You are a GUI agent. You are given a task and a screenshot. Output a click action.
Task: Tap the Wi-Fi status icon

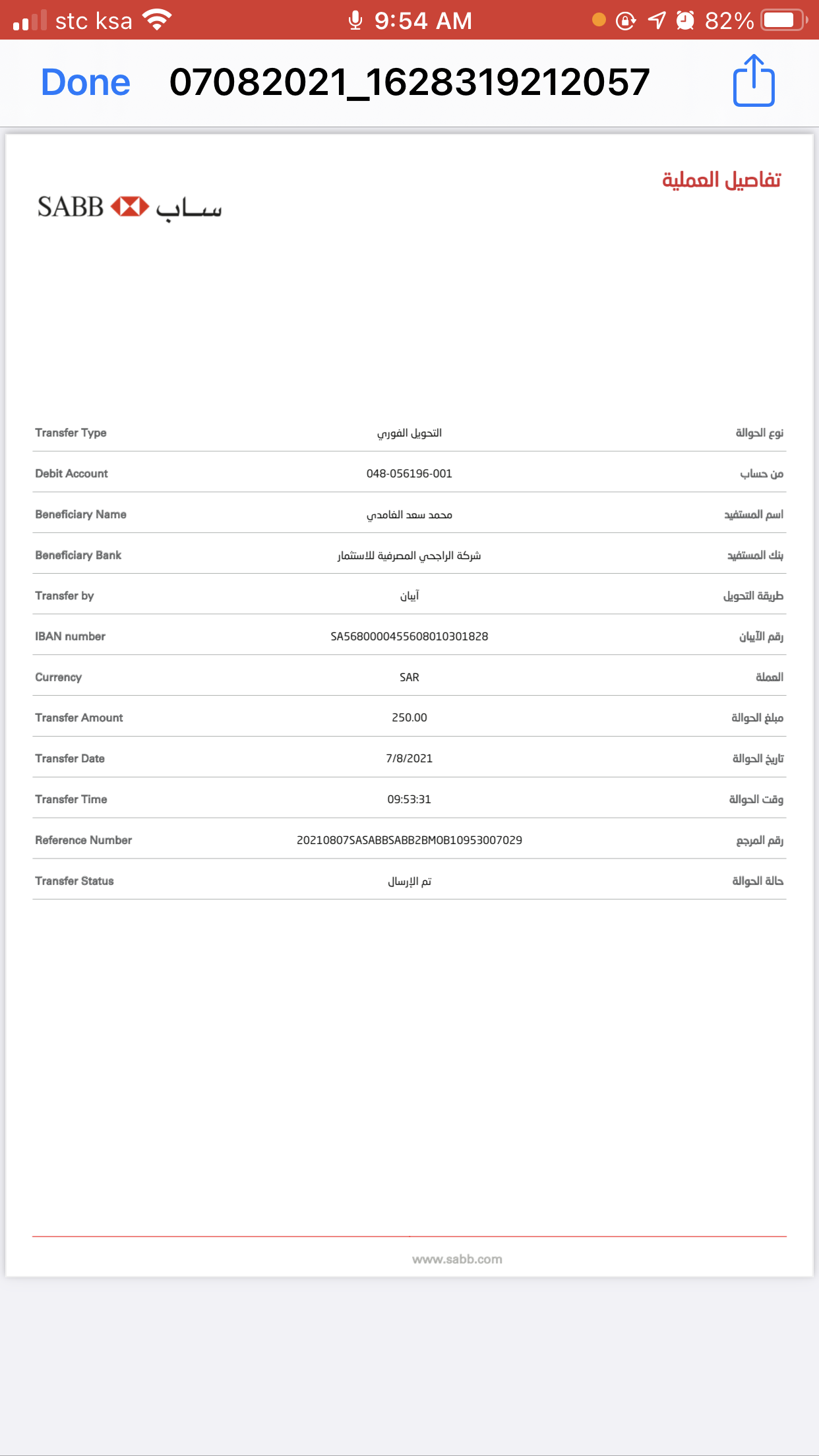pos(157,20)
